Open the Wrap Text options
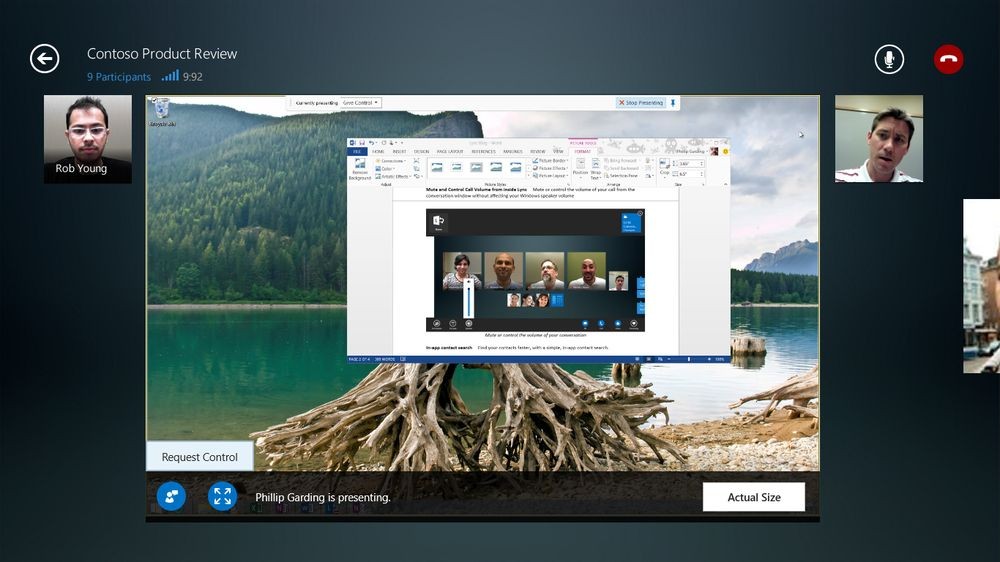Viewport: 1000px width, 562px height. (596, 168)
